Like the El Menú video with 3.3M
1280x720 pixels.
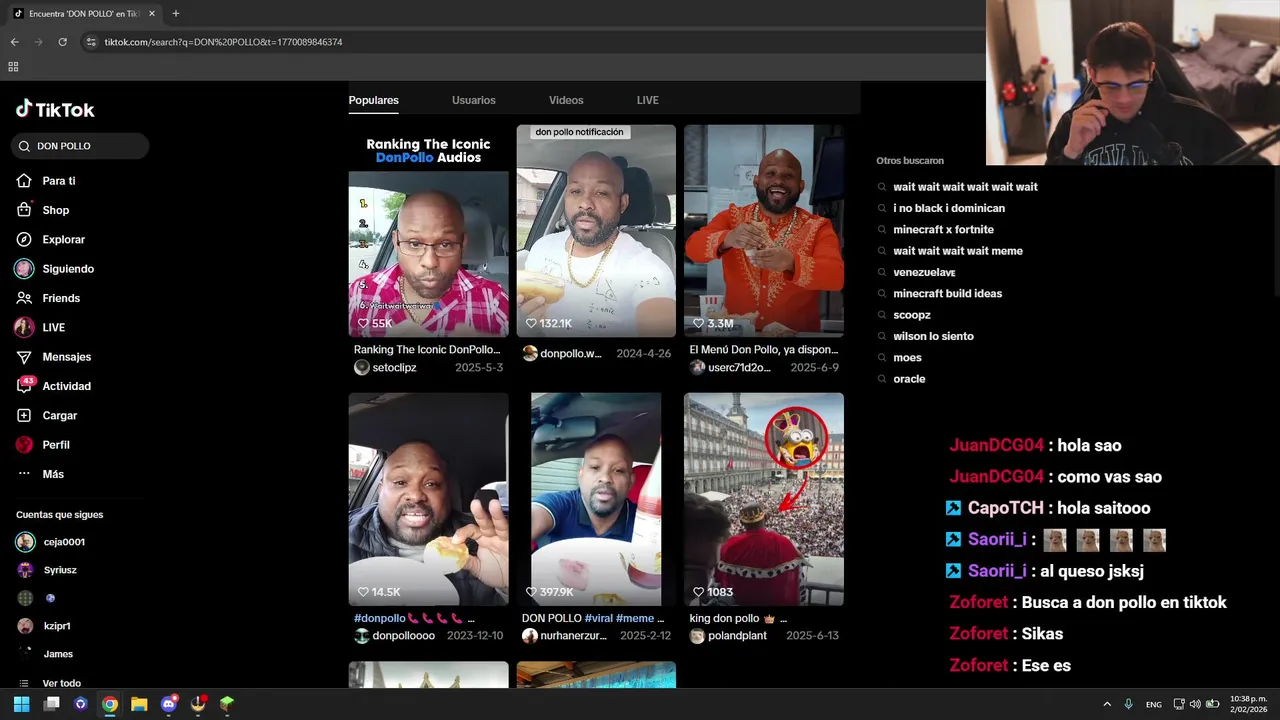pyautogui.click(x=698, y=324)
